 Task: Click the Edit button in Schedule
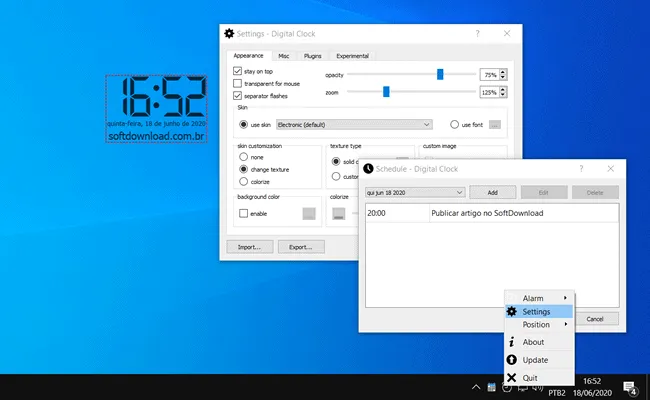543,192
